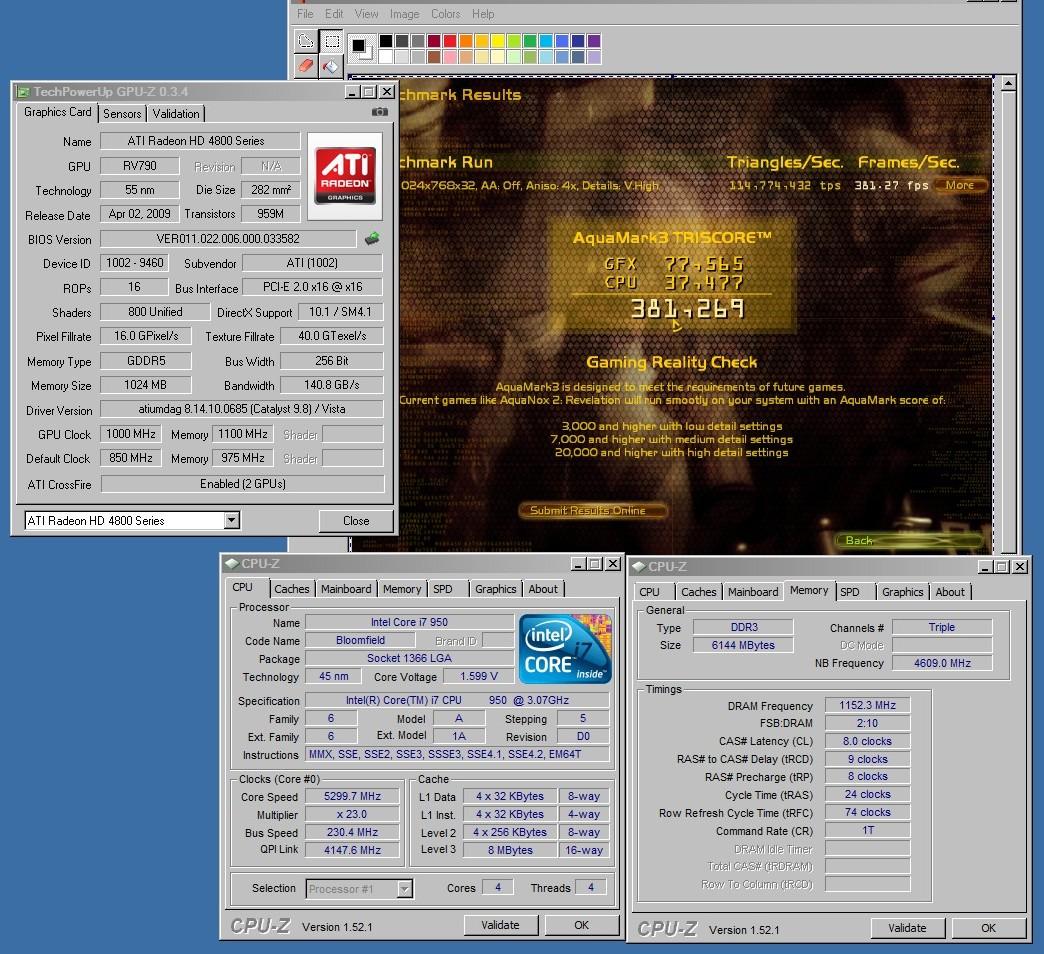Click the NB Frequency value 4609.0 MHz
Image resolution: width=1044 pixels, height=954 pixels.
942,663
